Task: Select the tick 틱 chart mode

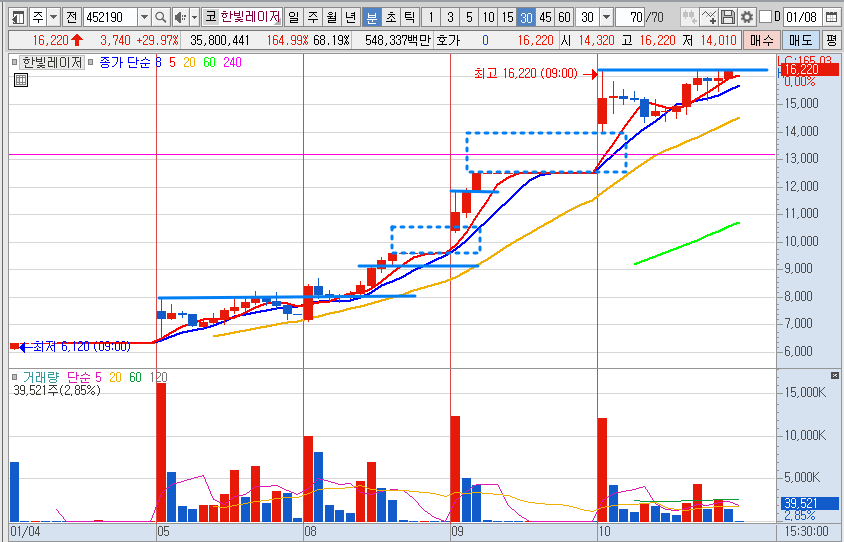Action: 410,17
